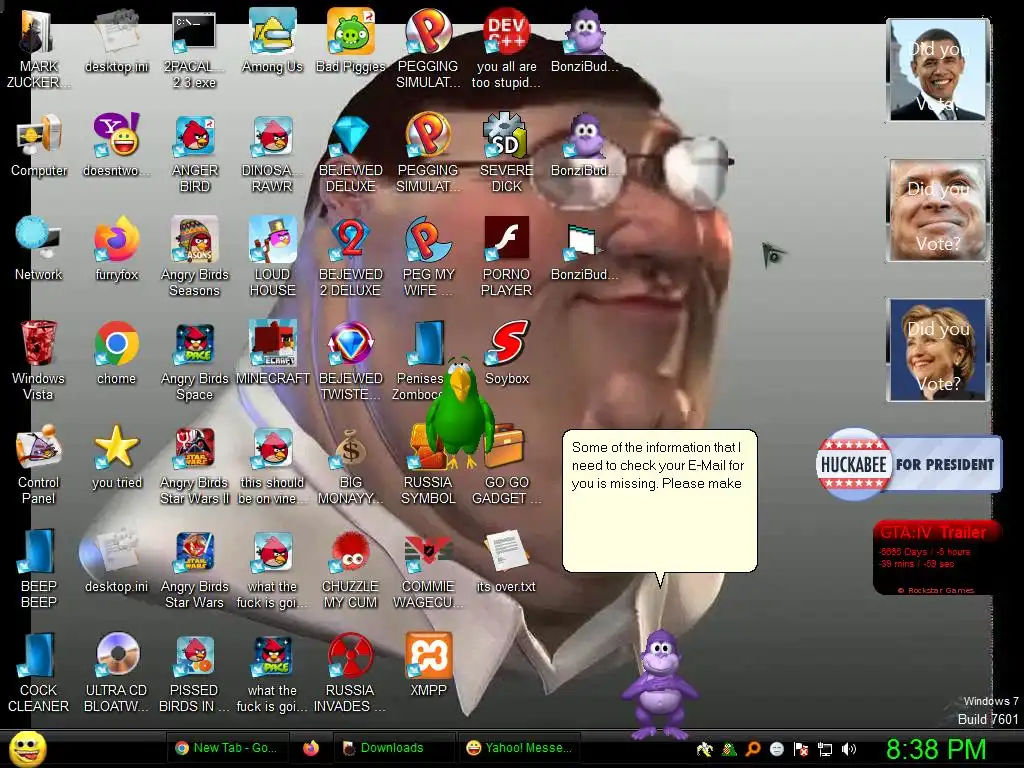1024x768 pixels.
Task: Open the volume speaker tray icon
Action: click(849, 749)
